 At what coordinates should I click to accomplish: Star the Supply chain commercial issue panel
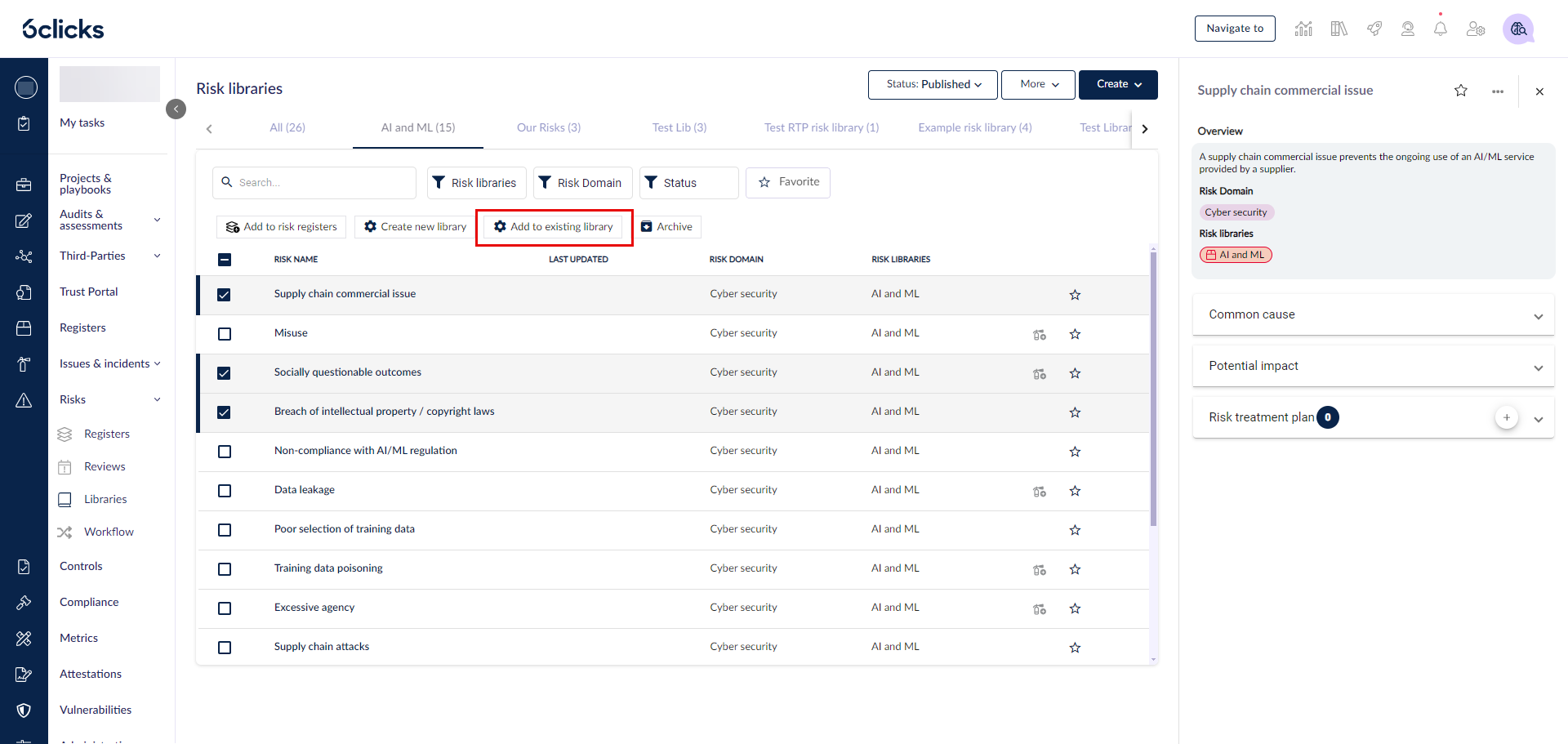[1460, 91]
